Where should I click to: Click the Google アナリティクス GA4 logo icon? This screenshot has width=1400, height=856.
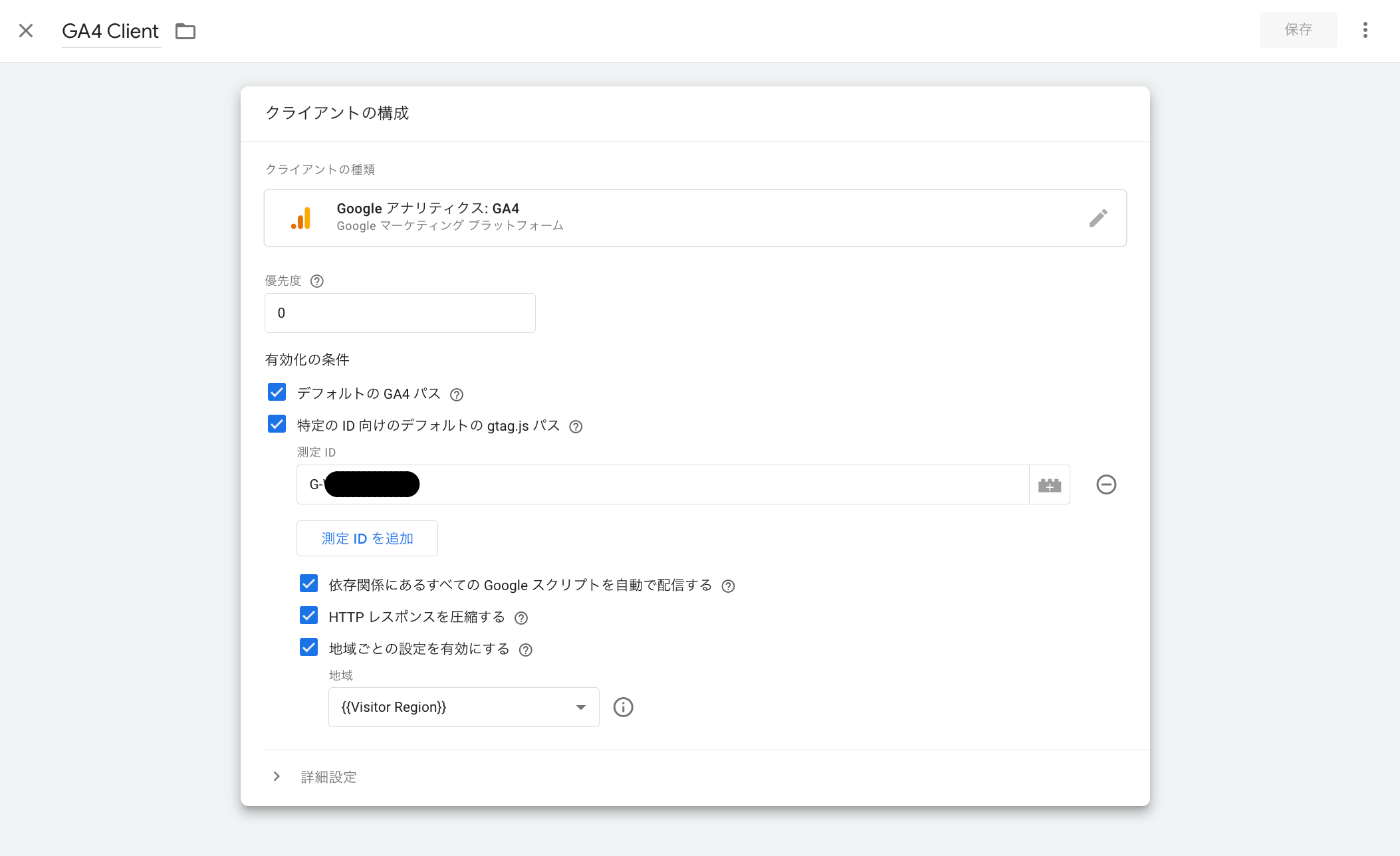pos(301,218)
